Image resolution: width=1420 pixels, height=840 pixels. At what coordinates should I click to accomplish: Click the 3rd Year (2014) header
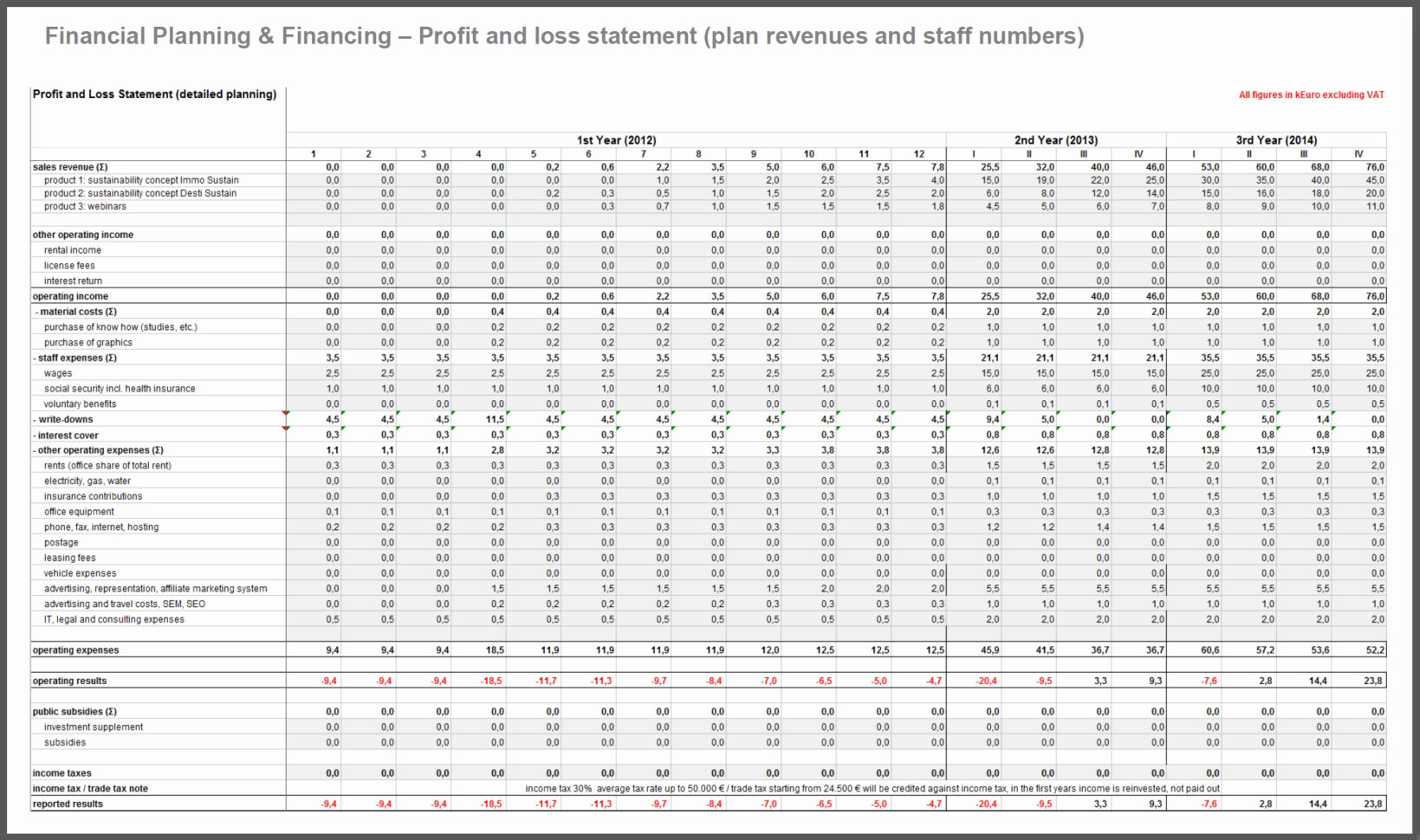(x=1277, y=139)
